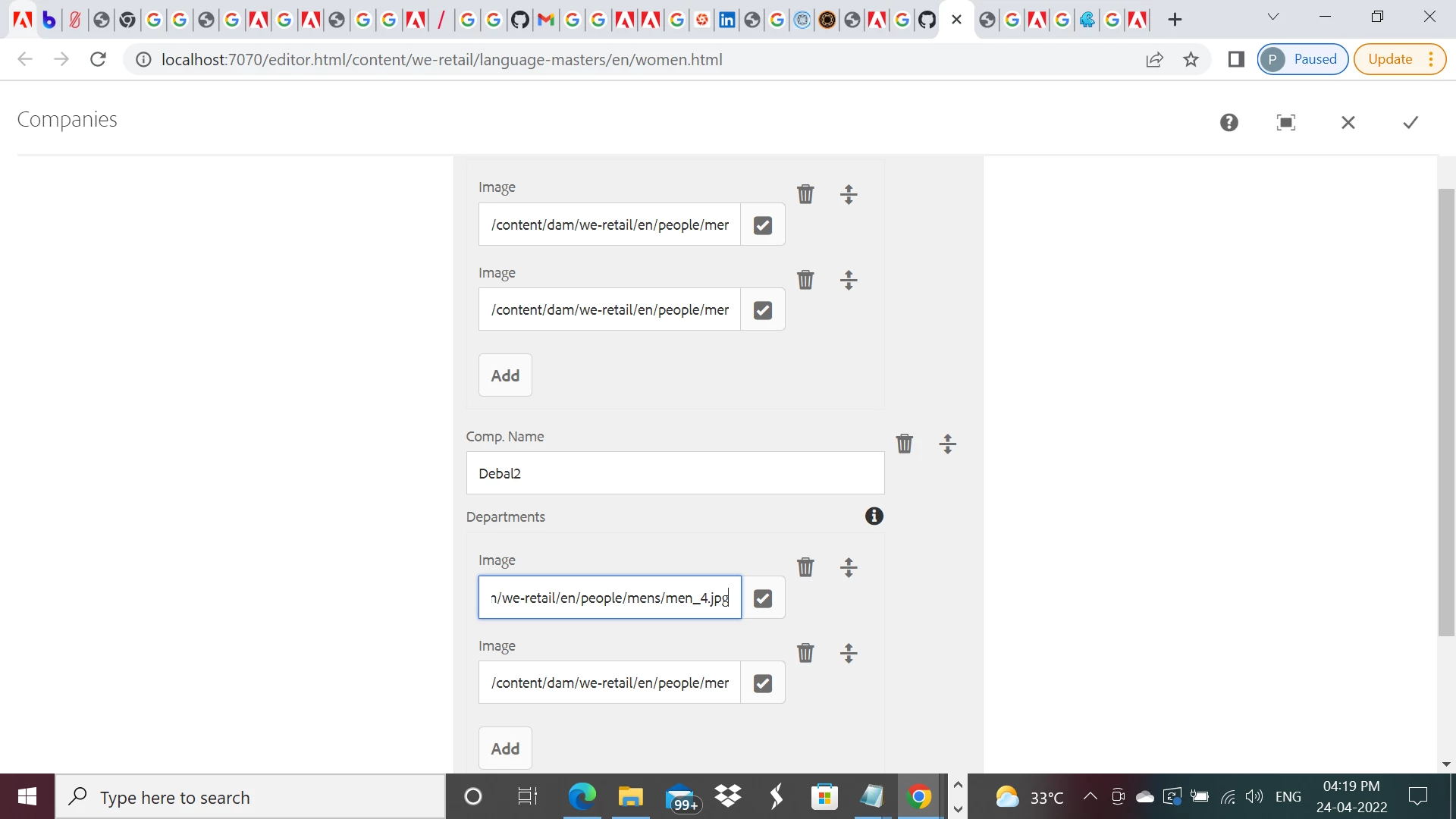Image resolution: width=1456 pixels, height=819 pixels.
Task: Click reorder handle beside Comp. Name
Action: coord(947,444)
